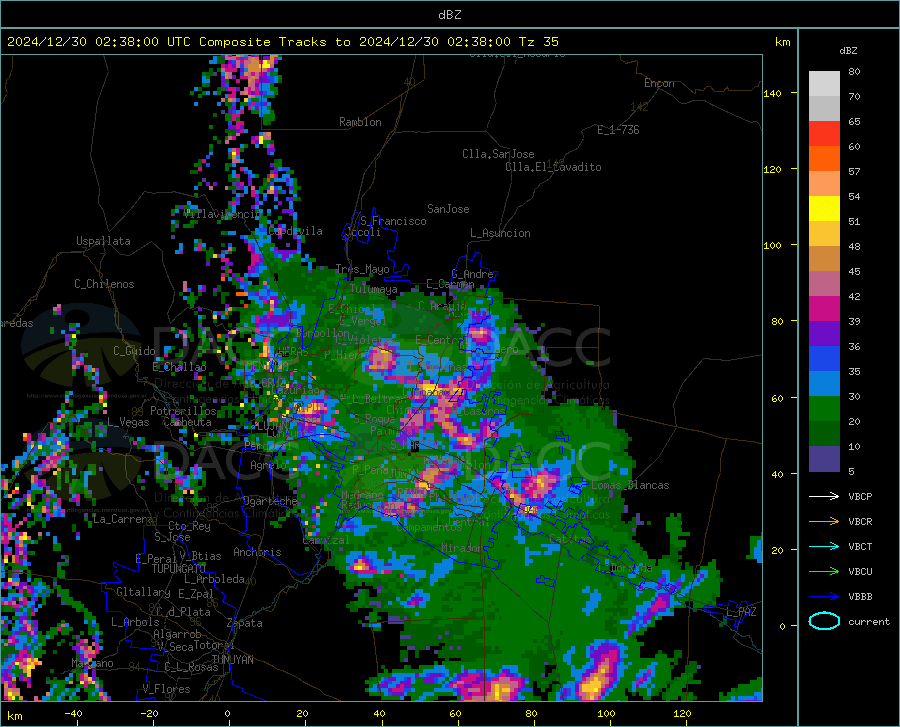Click the S_Francisco map label
900x727 pixels.
[x=393, y=221]
